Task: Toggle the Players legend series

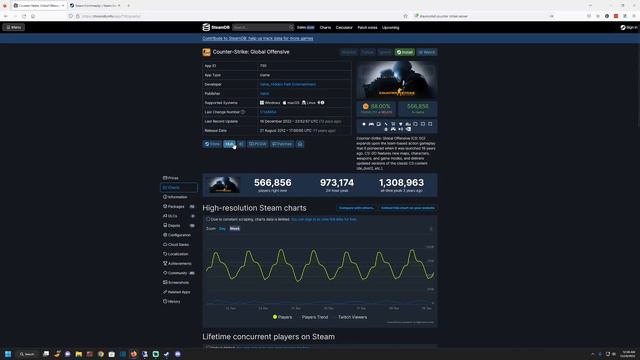Action: pyautogui.click(x=282, y=317)
